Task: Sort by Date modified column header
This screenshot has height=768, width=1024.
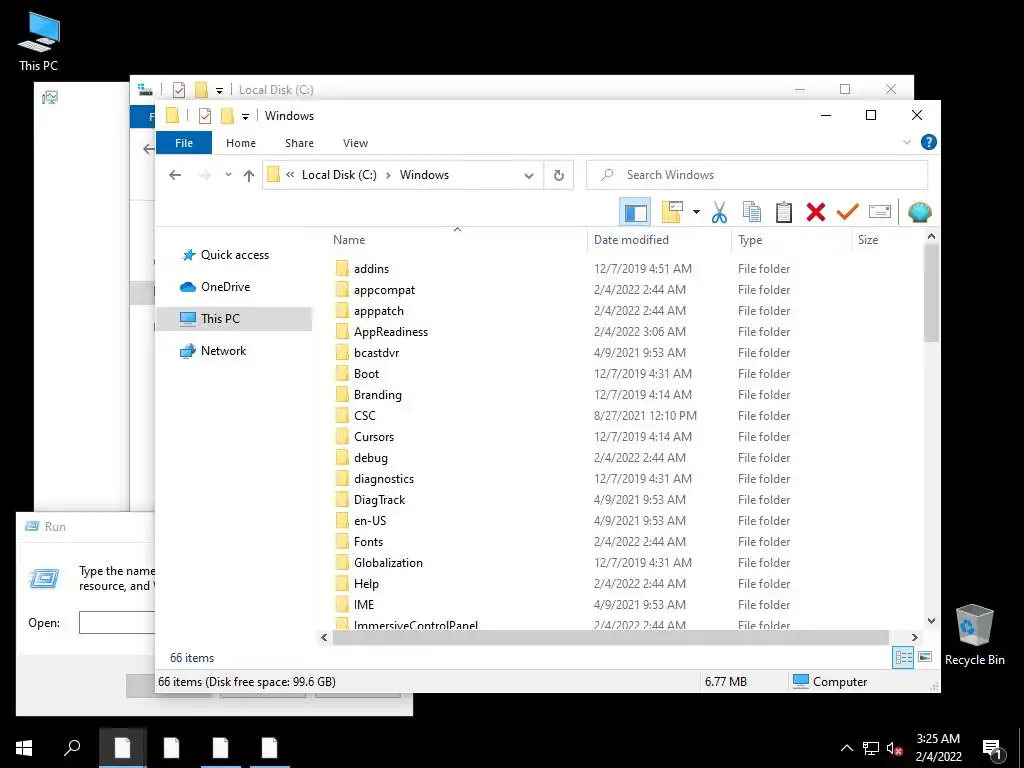Action: coord(660,240)
